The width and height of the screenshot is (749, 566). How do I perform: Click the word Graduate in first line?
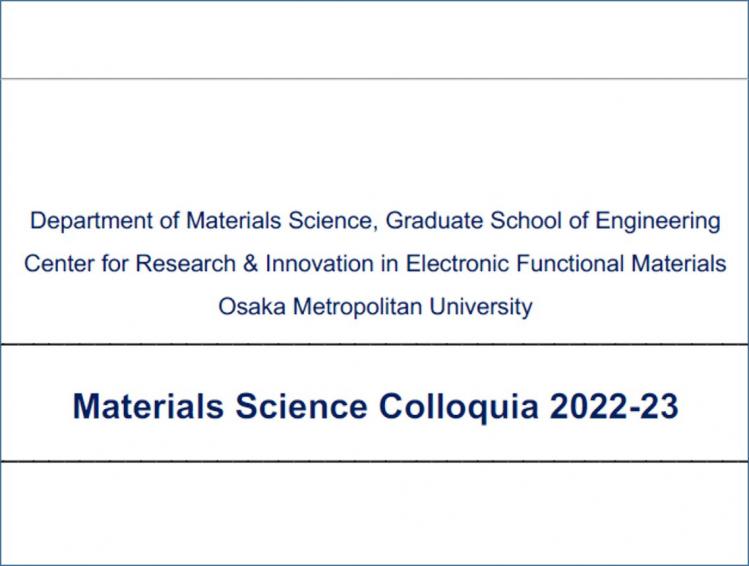(x=434, y=221)
